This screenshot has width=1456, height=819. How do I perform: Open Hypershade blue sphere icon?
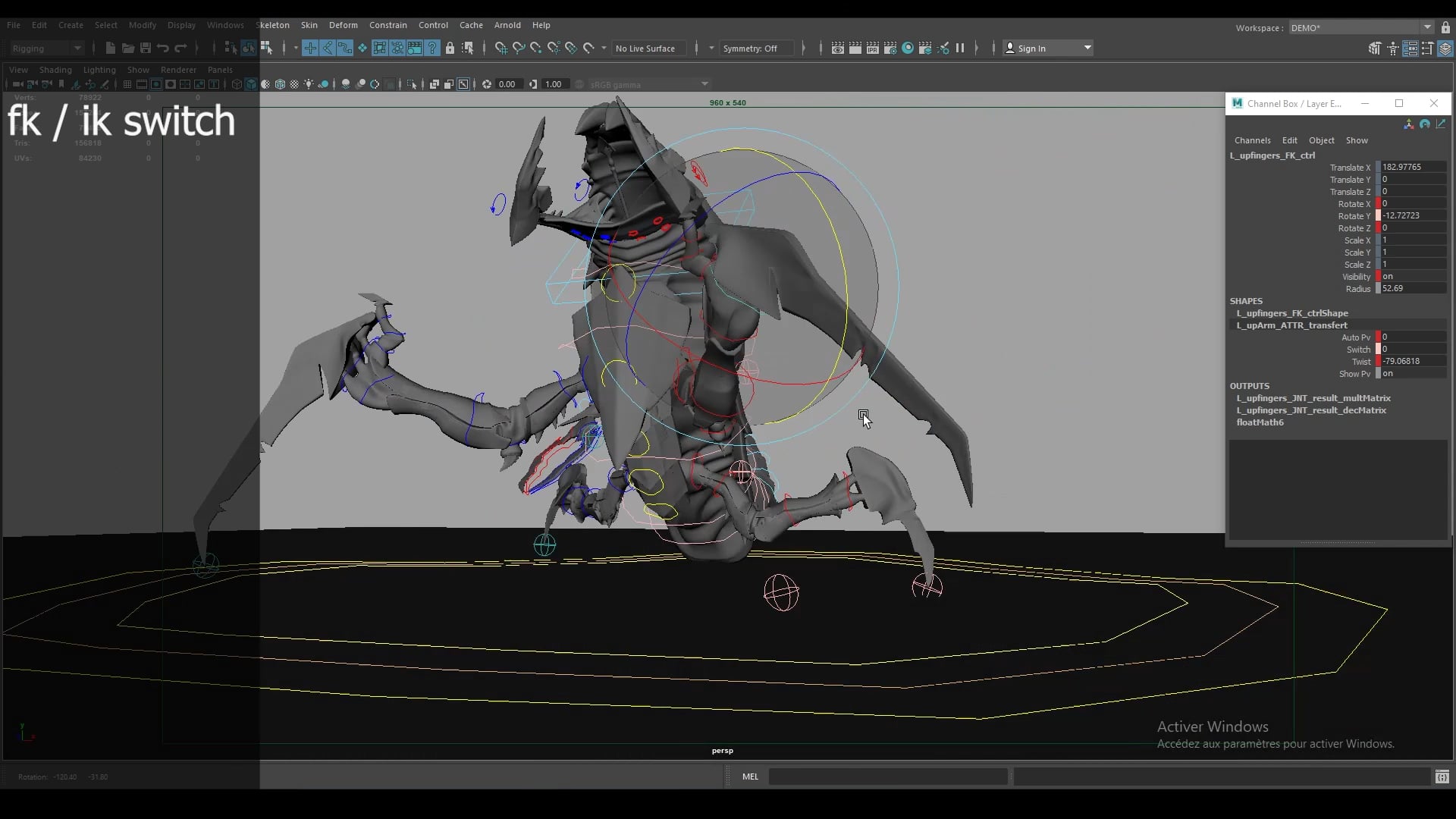click(x=908, y=48)
